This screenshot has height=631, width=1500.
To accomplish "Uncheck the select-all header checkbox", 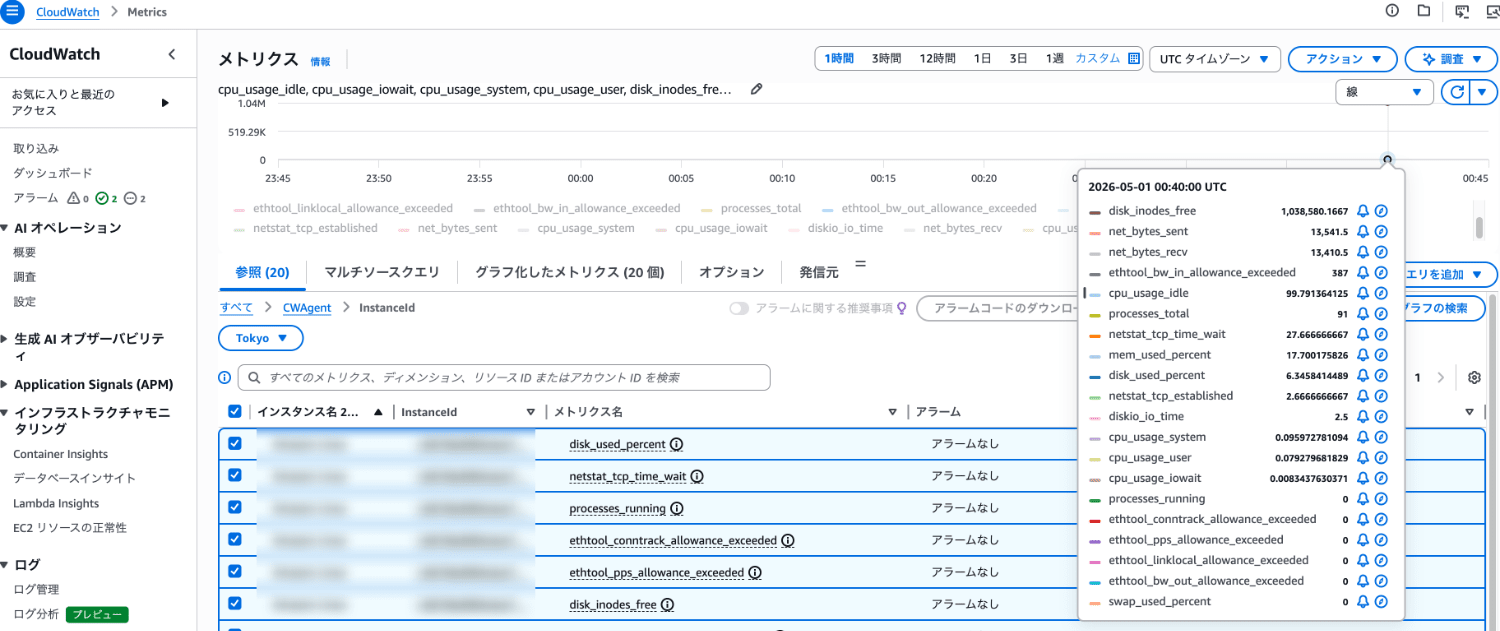I will (235, 411).
